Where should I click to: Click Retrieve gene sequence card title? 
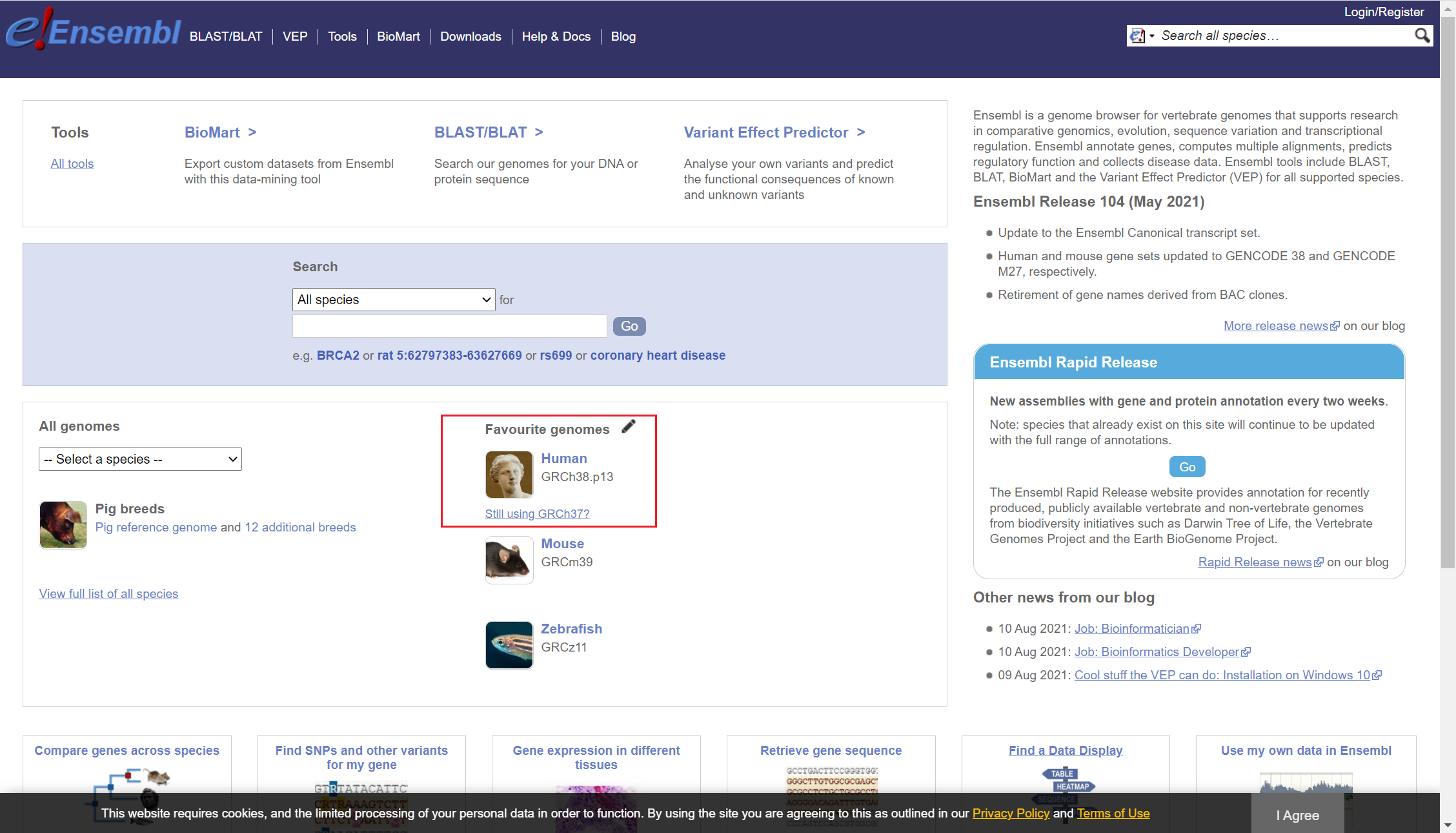point(831,751)
